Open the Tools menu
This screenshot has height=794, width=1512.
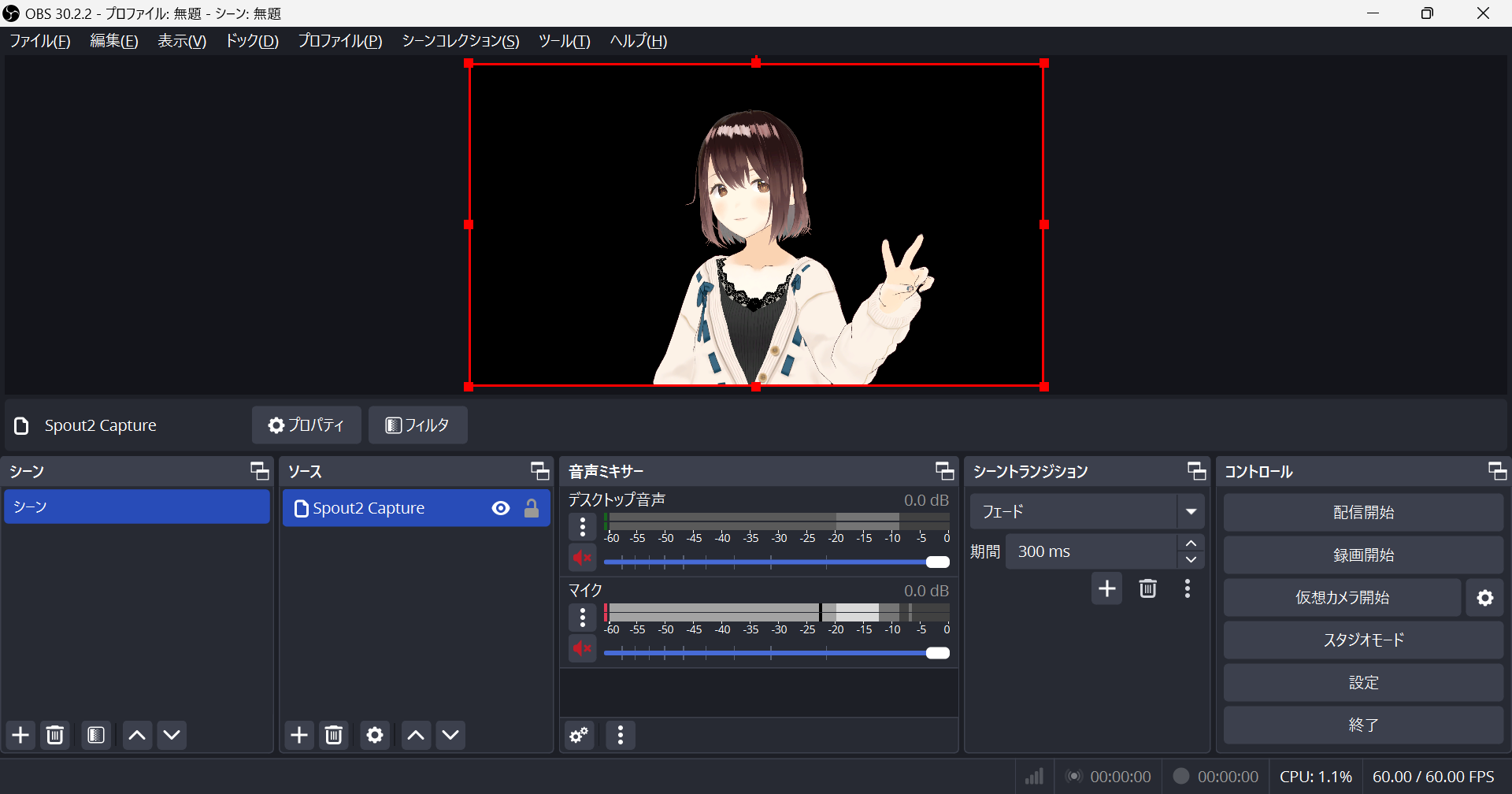[x=565, y=41]
